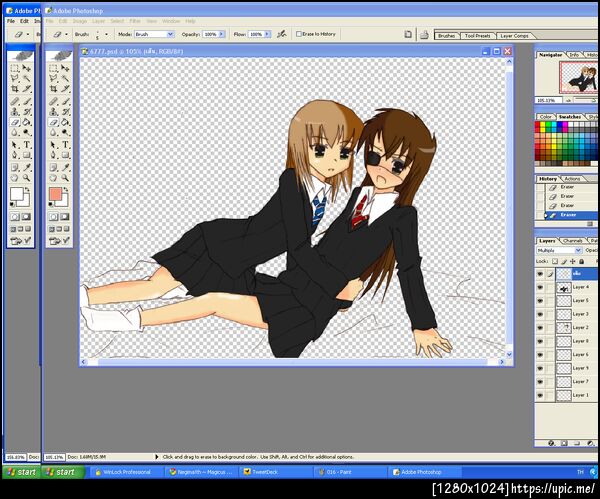Image resolution: width=600 pixels, height=499 pixels.
Task: Choose the Blur tool in the front toolbox
Action: [53, 132]
